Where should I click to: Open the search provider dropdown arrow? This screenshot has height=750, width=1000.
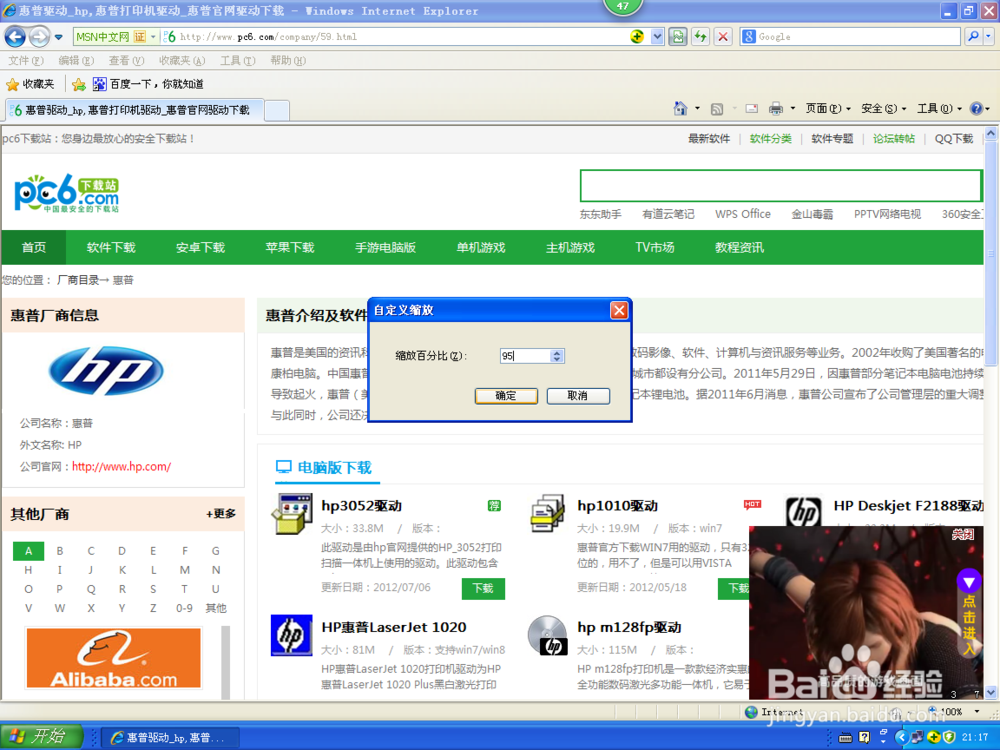(989, 37)
